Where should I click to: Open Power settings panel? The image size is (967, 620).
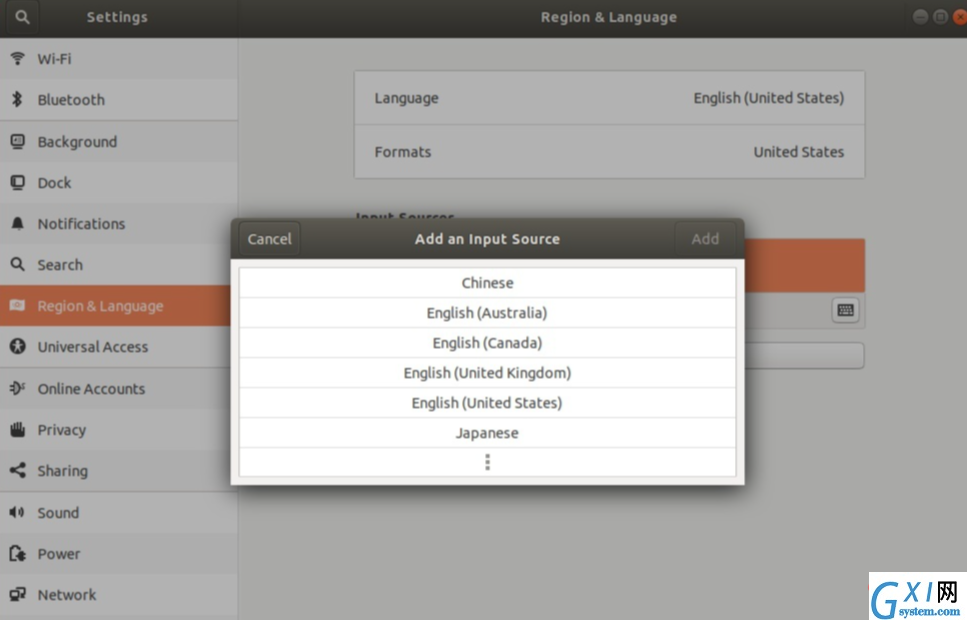tap(118, 553)
